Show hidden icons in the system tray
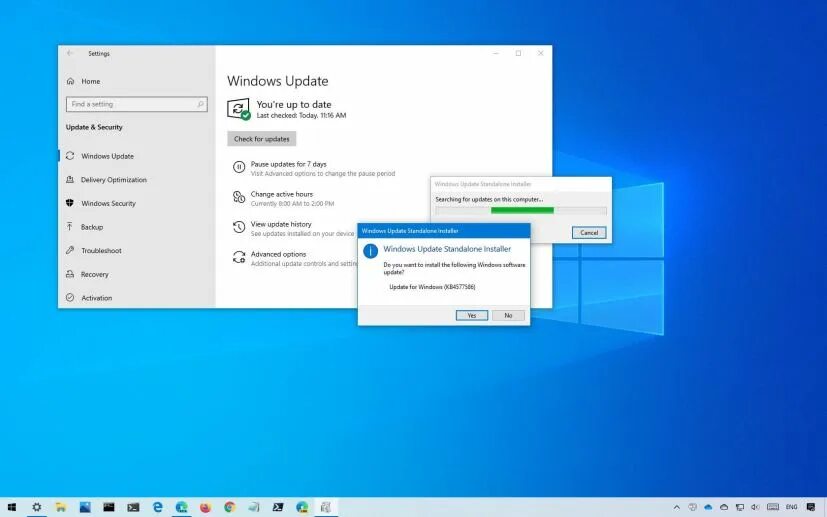Image resolution: width=827 pixels, height=517 pixels. coord(677,507)
